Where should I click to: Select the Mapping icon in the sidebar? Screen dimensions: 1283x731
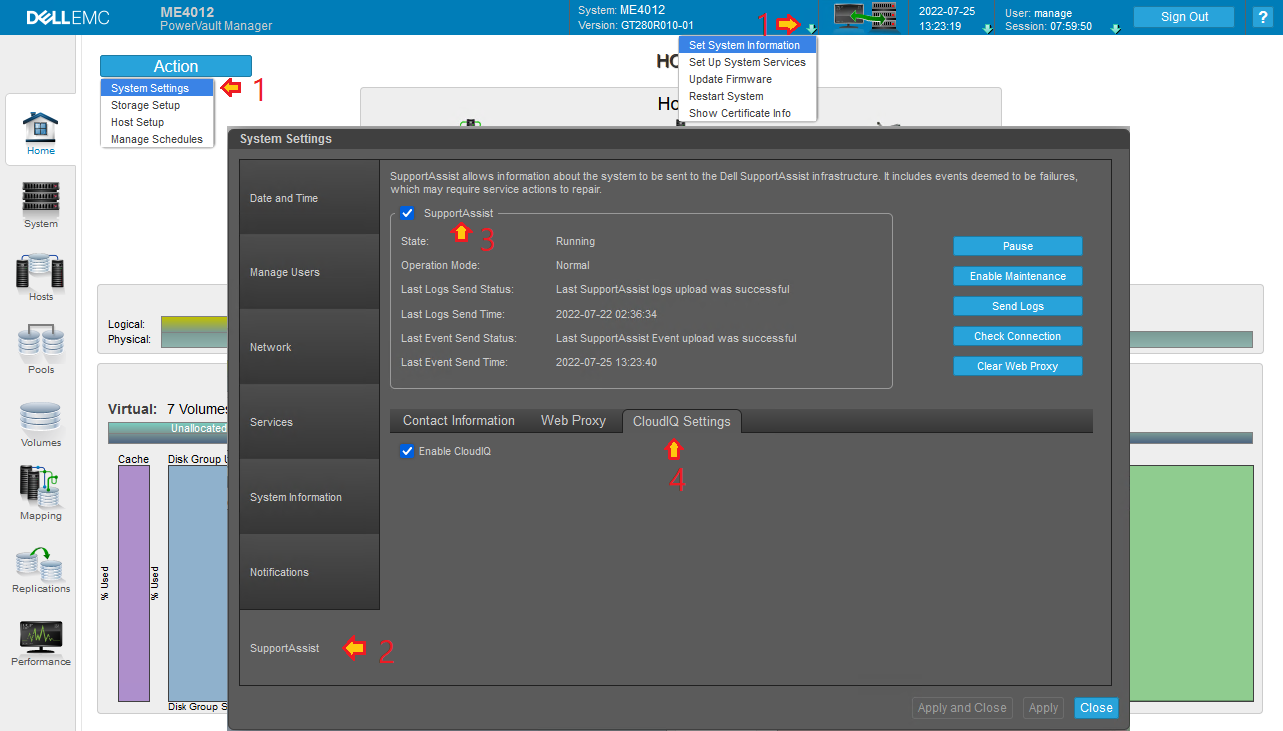[40, 490]
